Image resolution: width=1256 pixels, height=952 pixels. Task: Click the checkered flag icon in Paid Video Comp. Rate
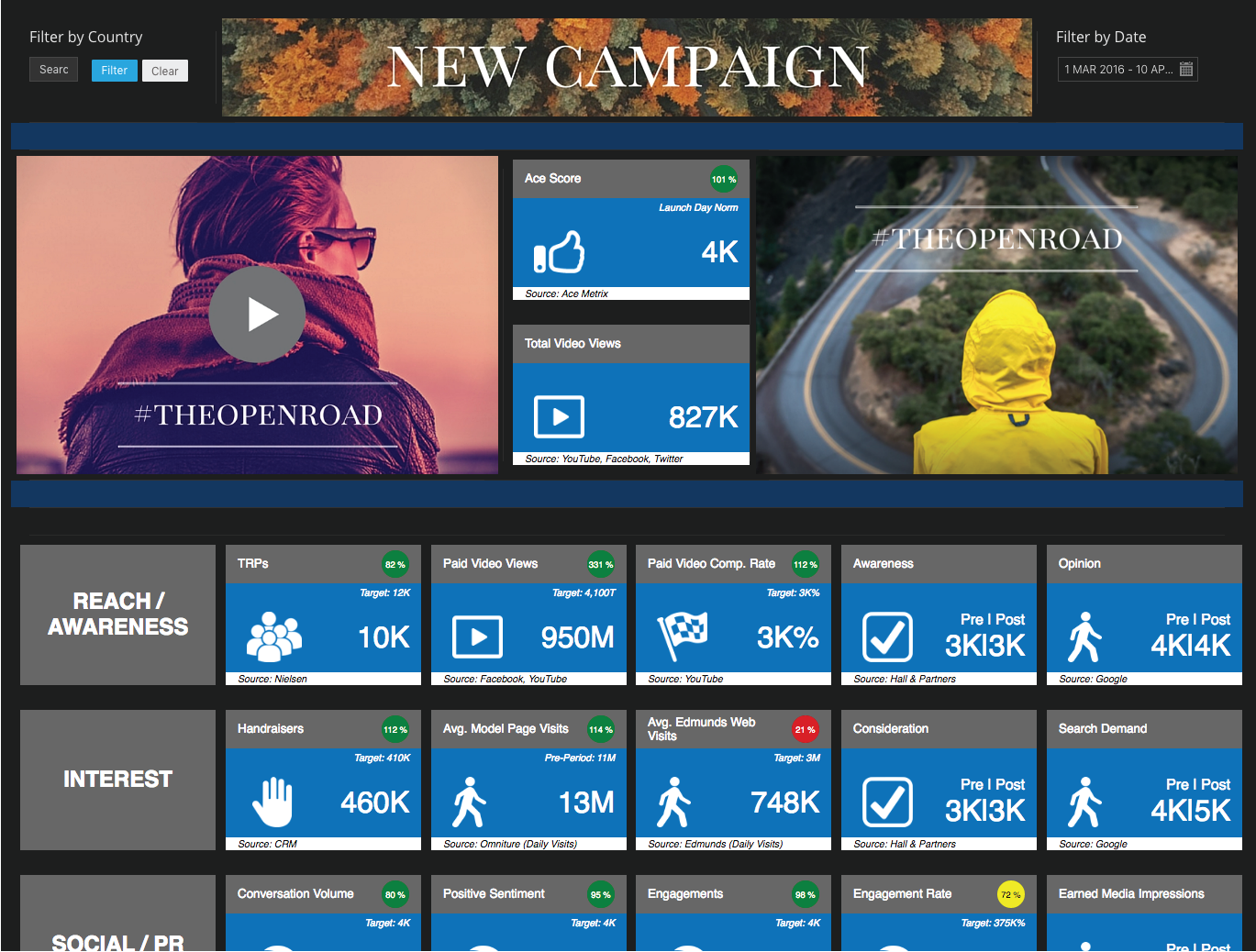click(x=683, y=636)
